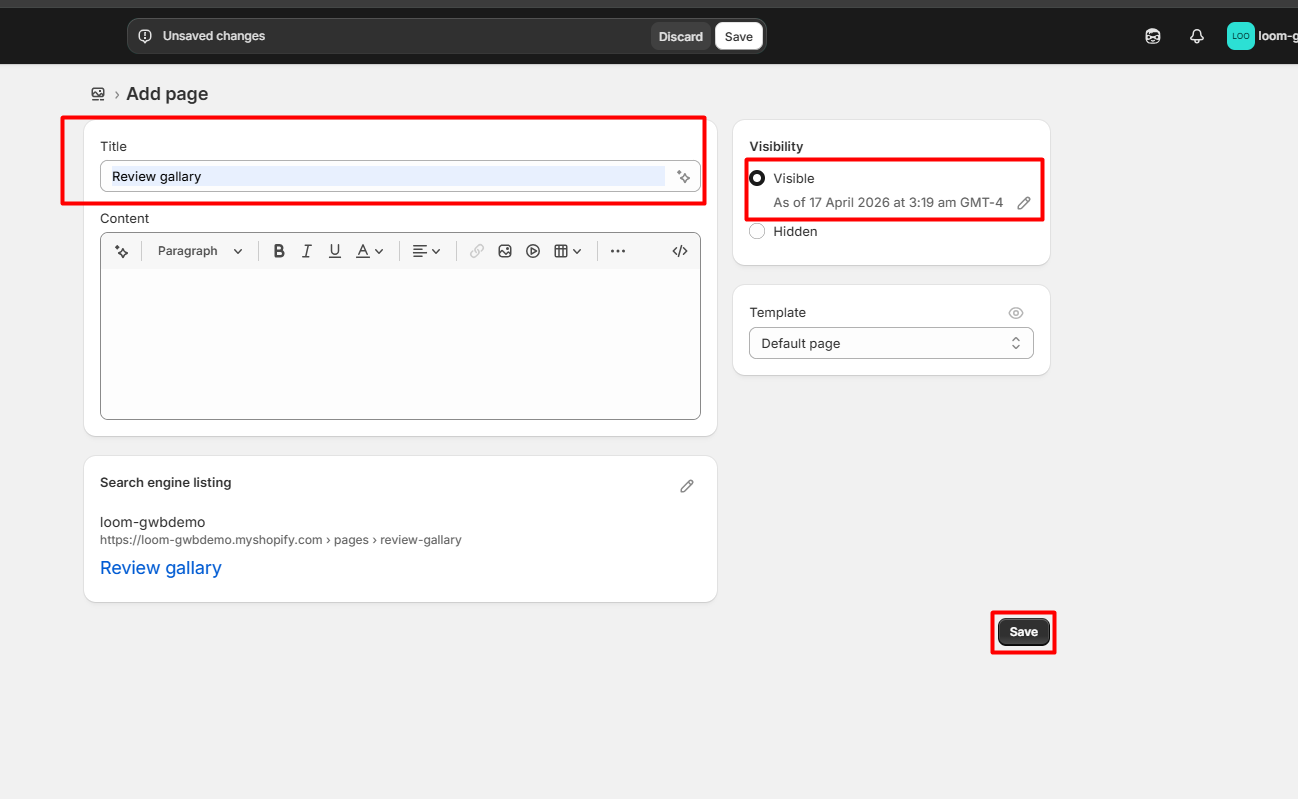Open the more options ellipsis menu

click(618, 251)
